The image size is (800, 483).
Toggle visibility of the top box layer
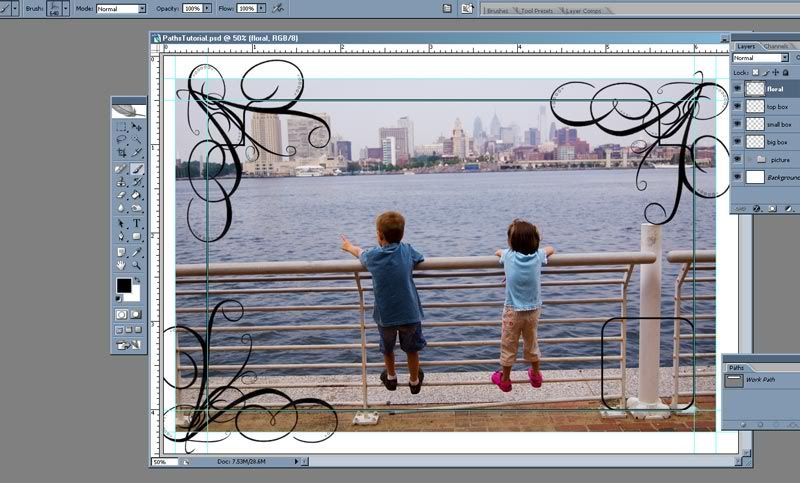(739, 106)
